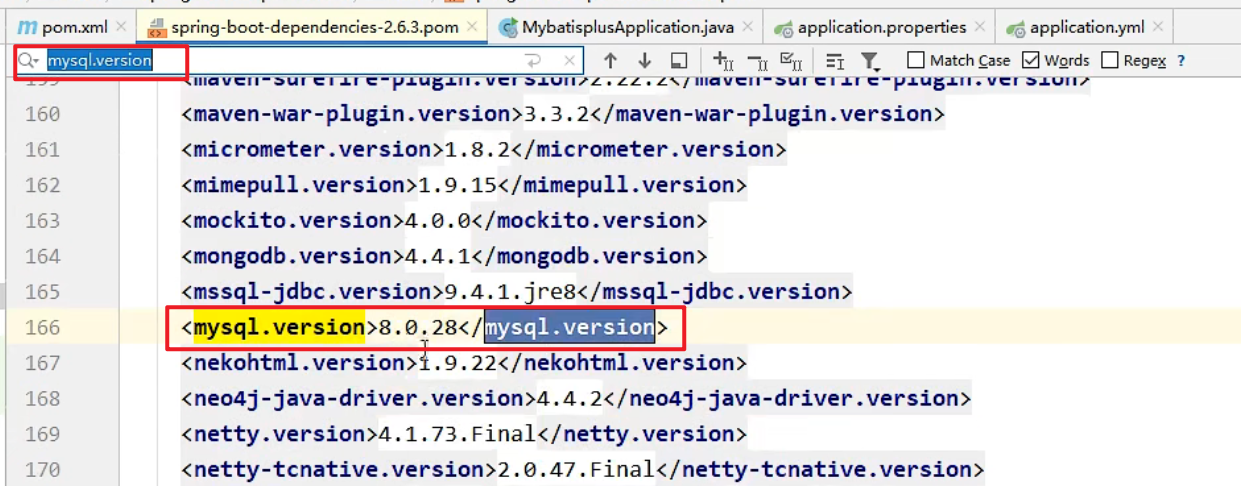Click the mockito.version value 4.0.0
The height and width of the screenshot is (486, 1241).
pyautogui.click(x=438, y=221)
